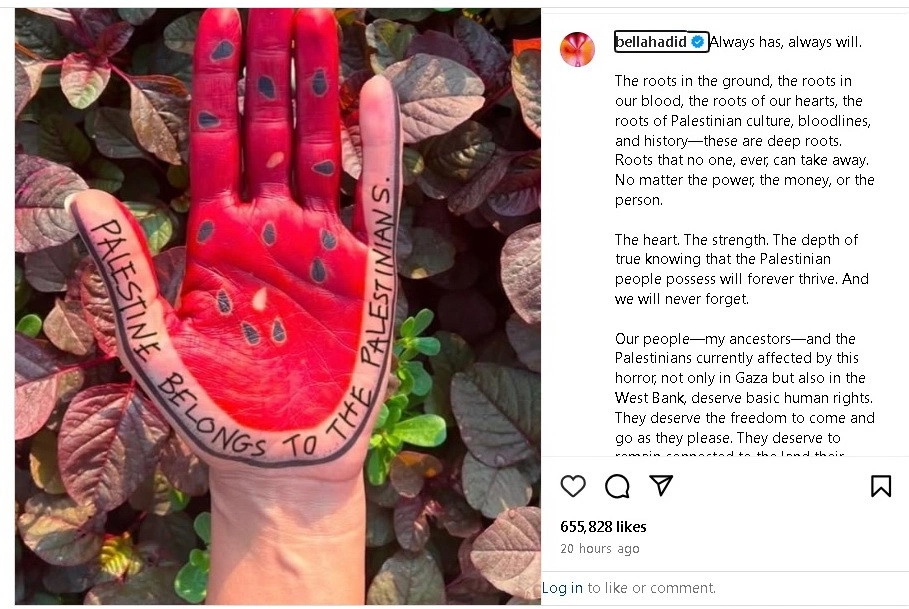Click paragraph starting 'The heart. The strength.'

741,269
